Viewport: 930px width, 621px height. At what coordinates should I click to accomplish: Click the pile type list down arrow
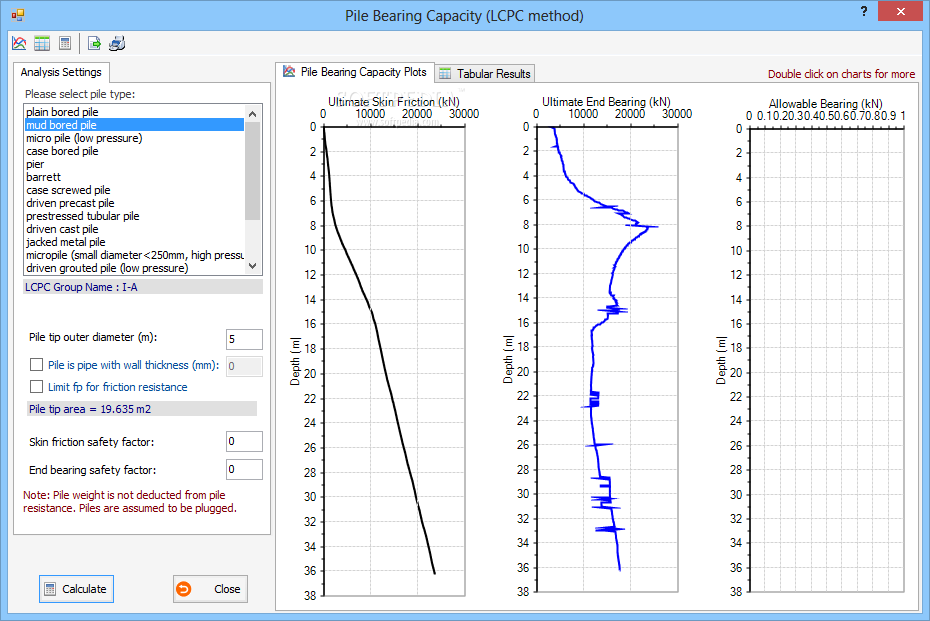[x=253, y=266]
